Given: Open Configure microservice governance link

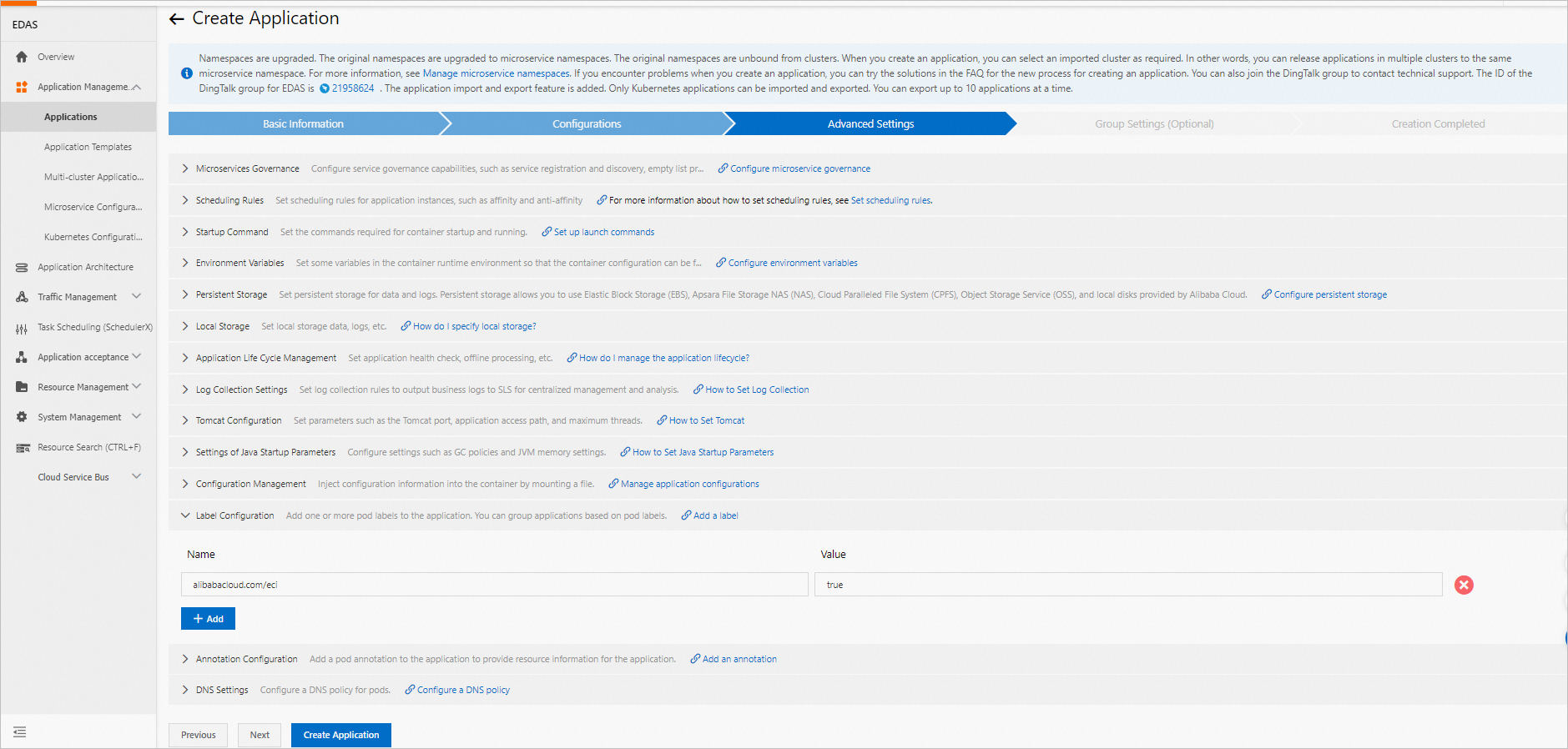Looking at the screenshot, I should coord(800,168).
